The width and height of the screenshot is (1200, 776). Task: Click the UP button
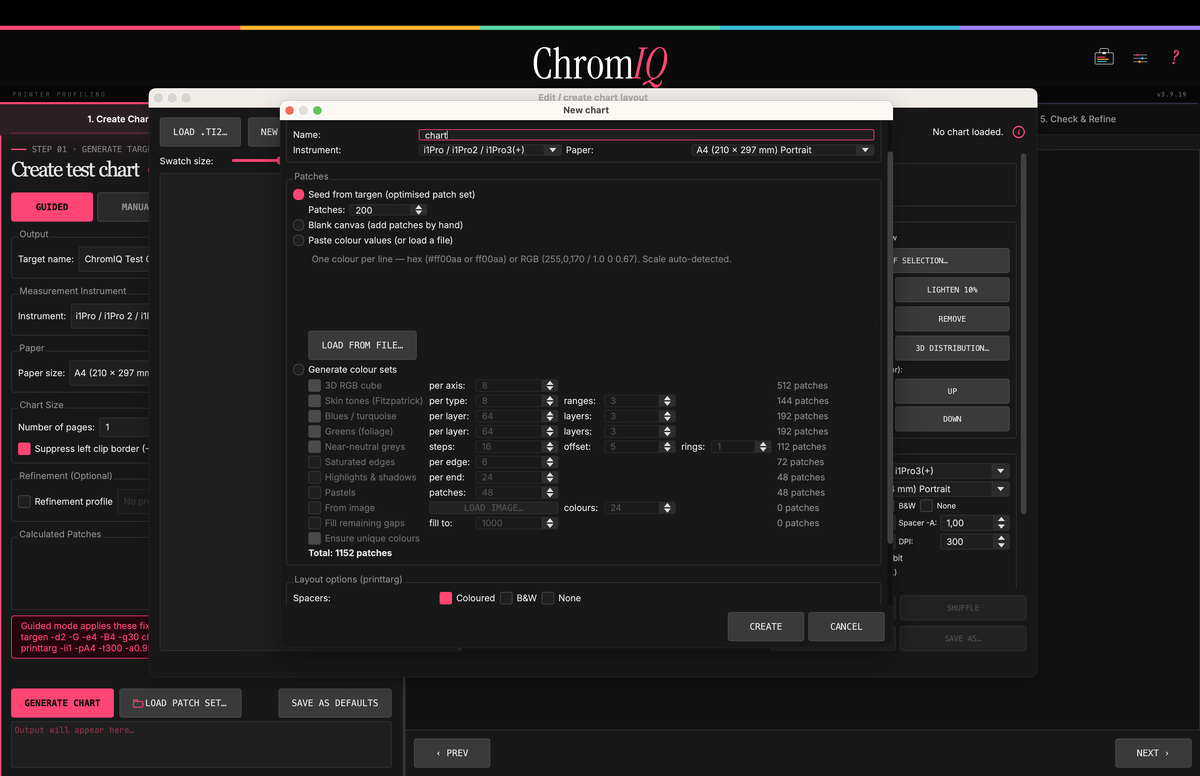pos(952,391)
